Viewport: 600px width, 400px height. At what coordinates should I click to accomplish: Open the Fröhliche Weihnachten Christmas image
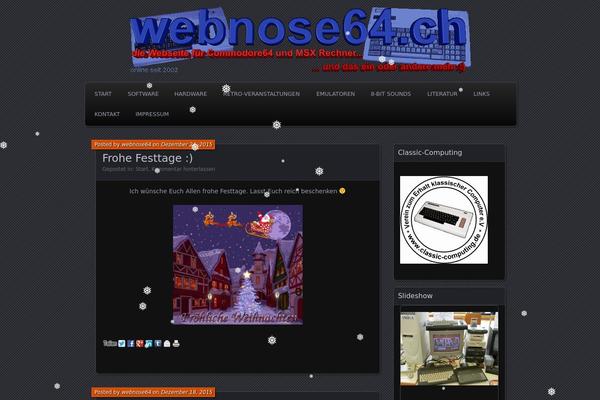[x=238, y=264]
